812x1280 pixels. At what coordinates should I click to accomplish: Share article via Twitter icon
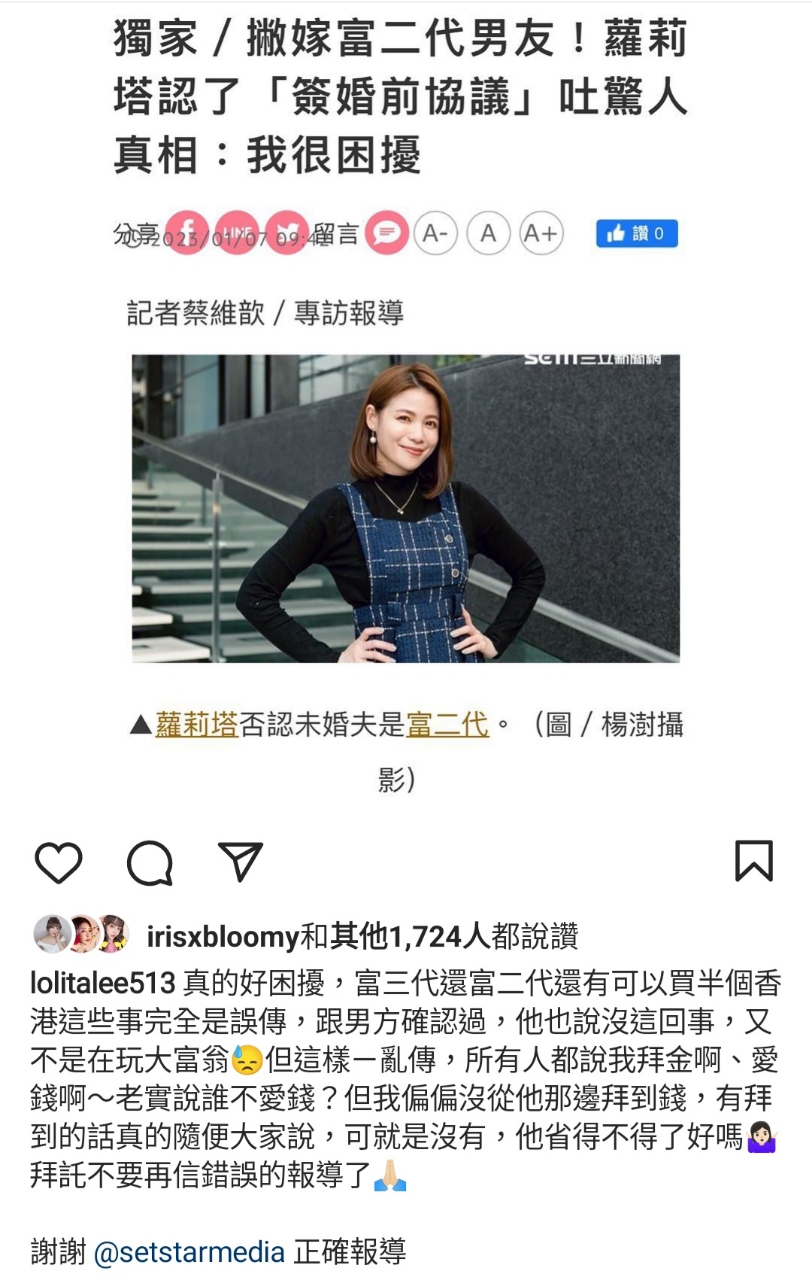(x=285, y=233)
